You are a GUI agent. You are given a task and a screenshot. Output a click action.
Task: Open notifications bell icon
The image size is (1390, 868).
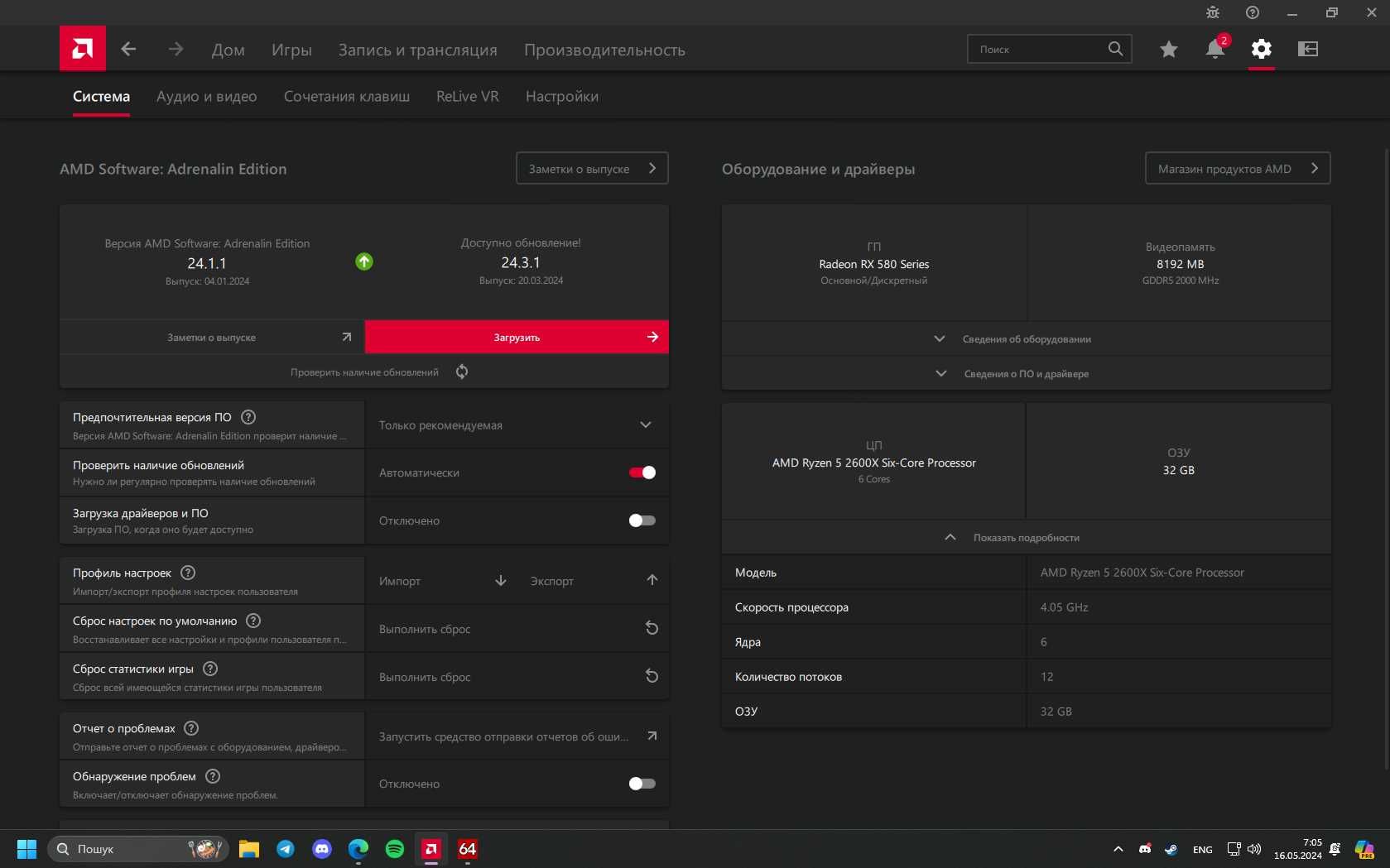click(1214, 49)
